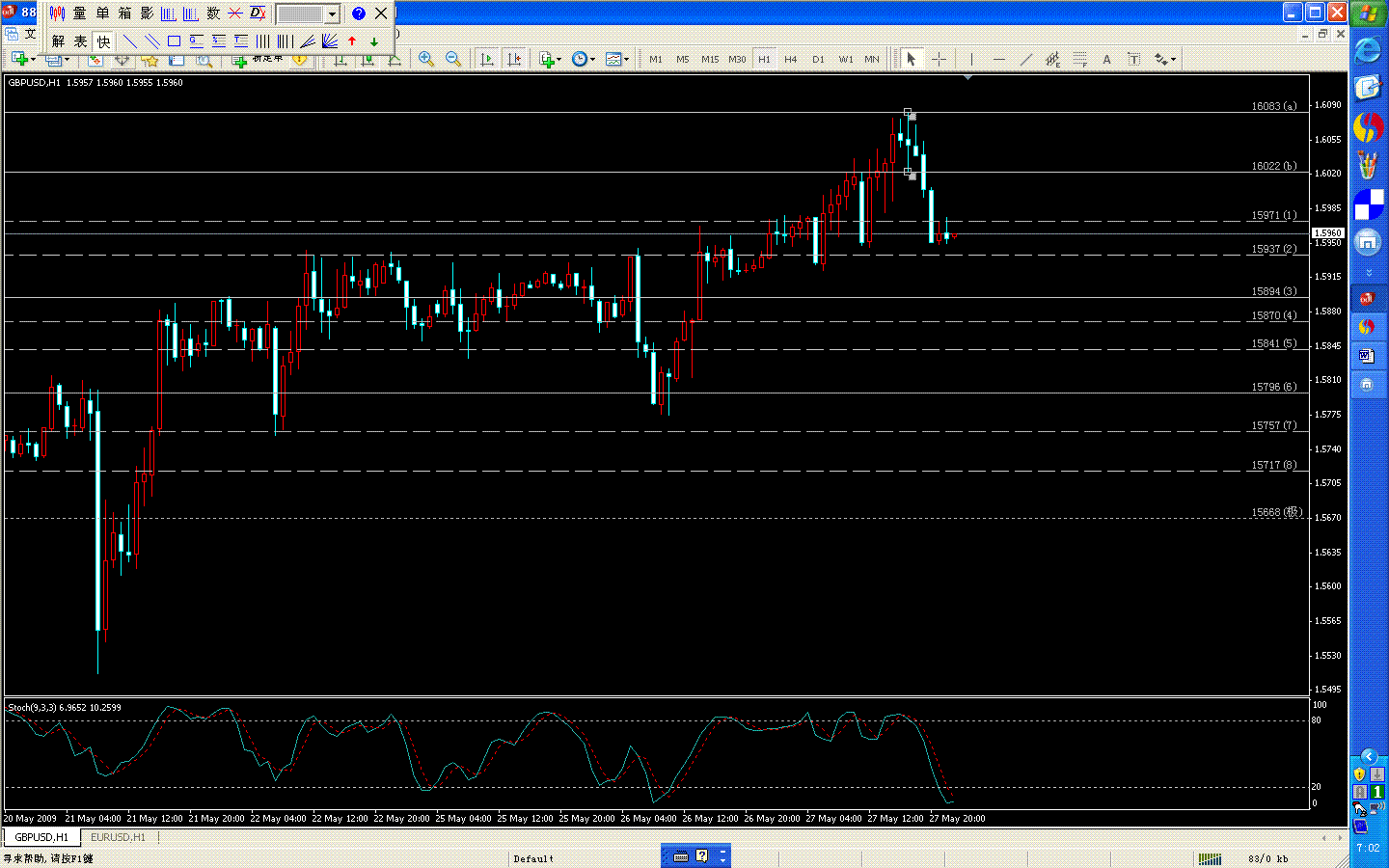Select the equidistant channel tool
The image size is (1389, 868).
(1052, 59)
